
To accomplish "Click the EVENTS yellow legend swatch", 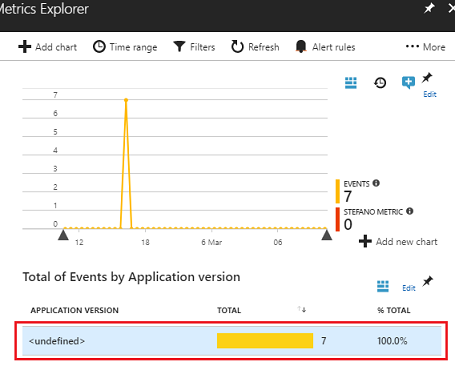I will 338,191.
